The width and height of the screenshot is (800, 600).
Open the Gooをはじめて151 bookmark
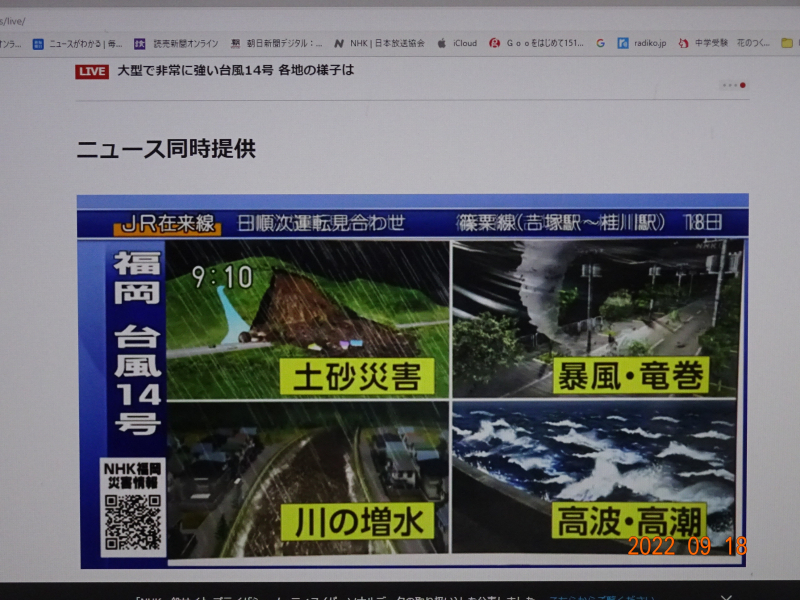tap(536, 43)
